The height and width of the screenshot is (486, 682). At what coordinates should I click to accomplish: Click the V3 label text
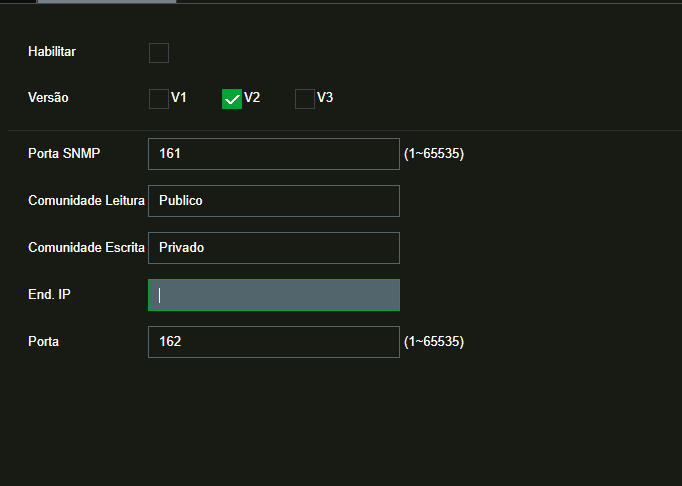(325, 98)
